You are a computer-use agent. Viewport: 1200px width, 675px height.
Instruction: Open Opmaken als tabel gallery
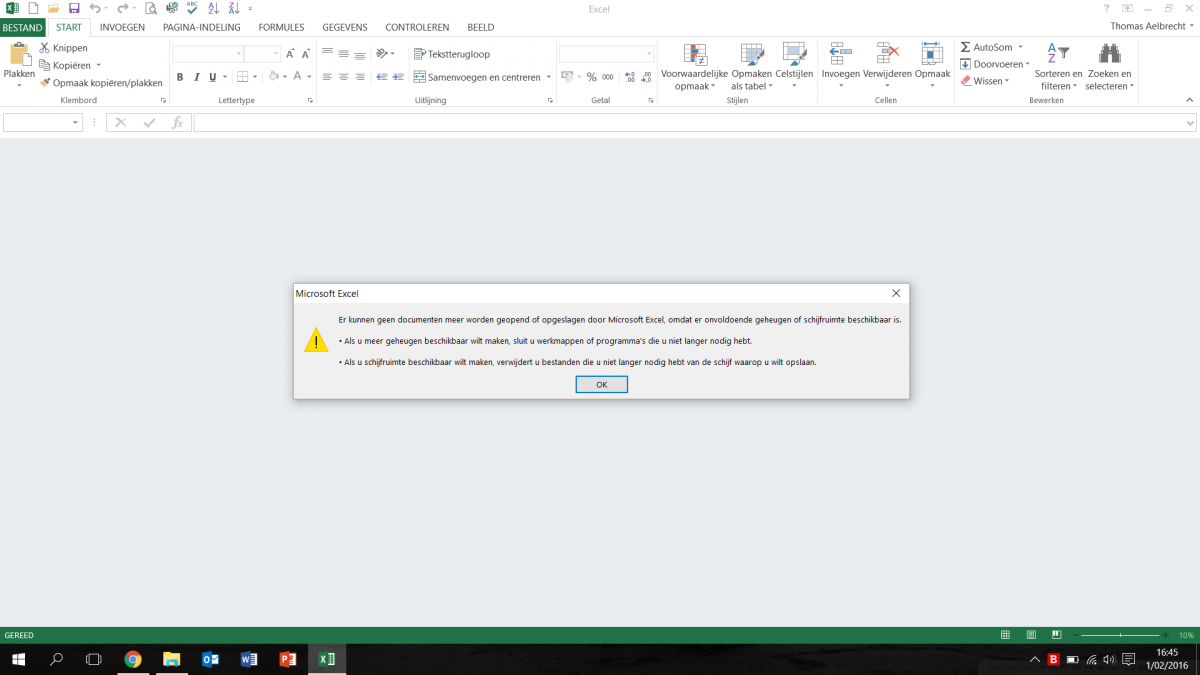(x=752, y=66)
